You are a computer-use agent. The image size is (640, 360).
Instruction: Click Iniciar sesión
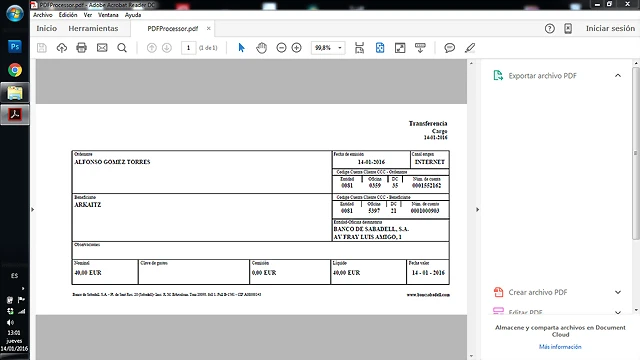[610, 29]
